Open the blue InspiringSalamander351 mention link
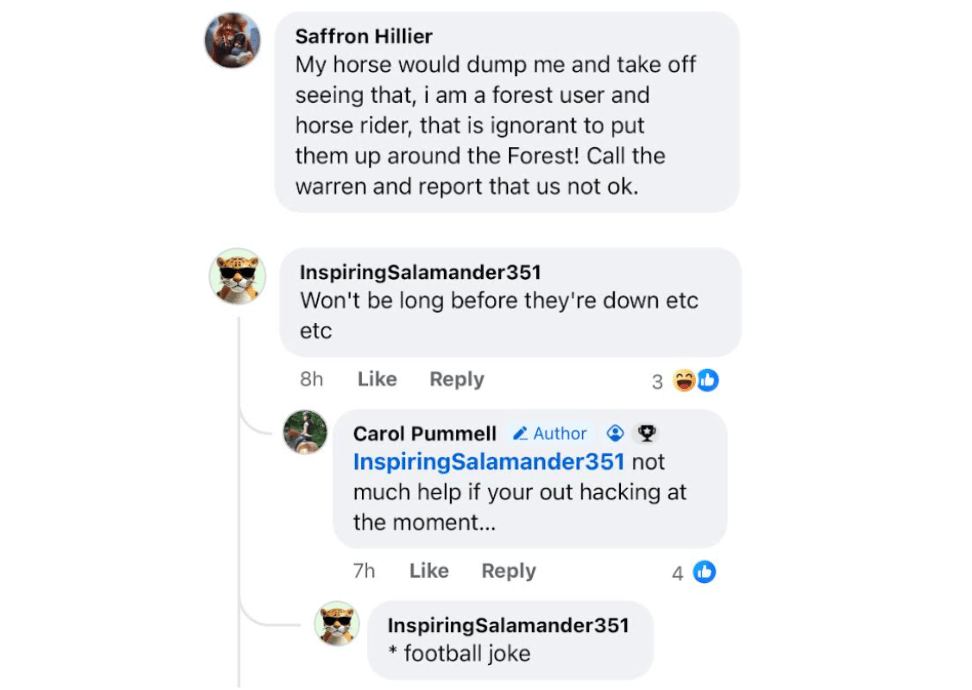 pyautogui.click(x=489, y=462)
